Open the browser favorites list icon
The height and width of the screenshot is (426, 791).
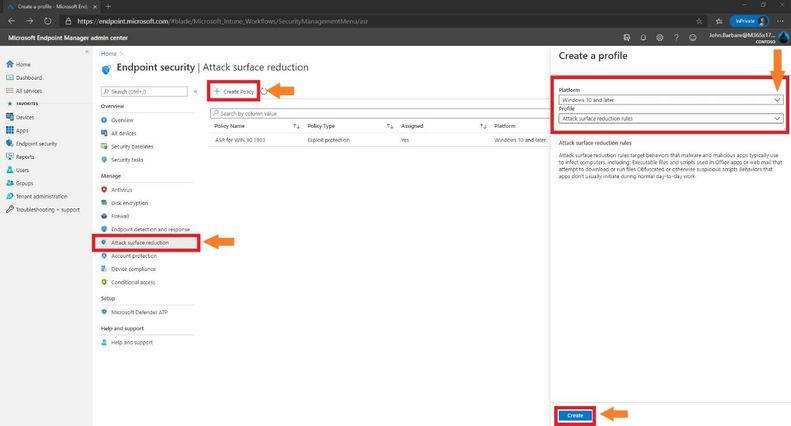click(x=719, y=21)
